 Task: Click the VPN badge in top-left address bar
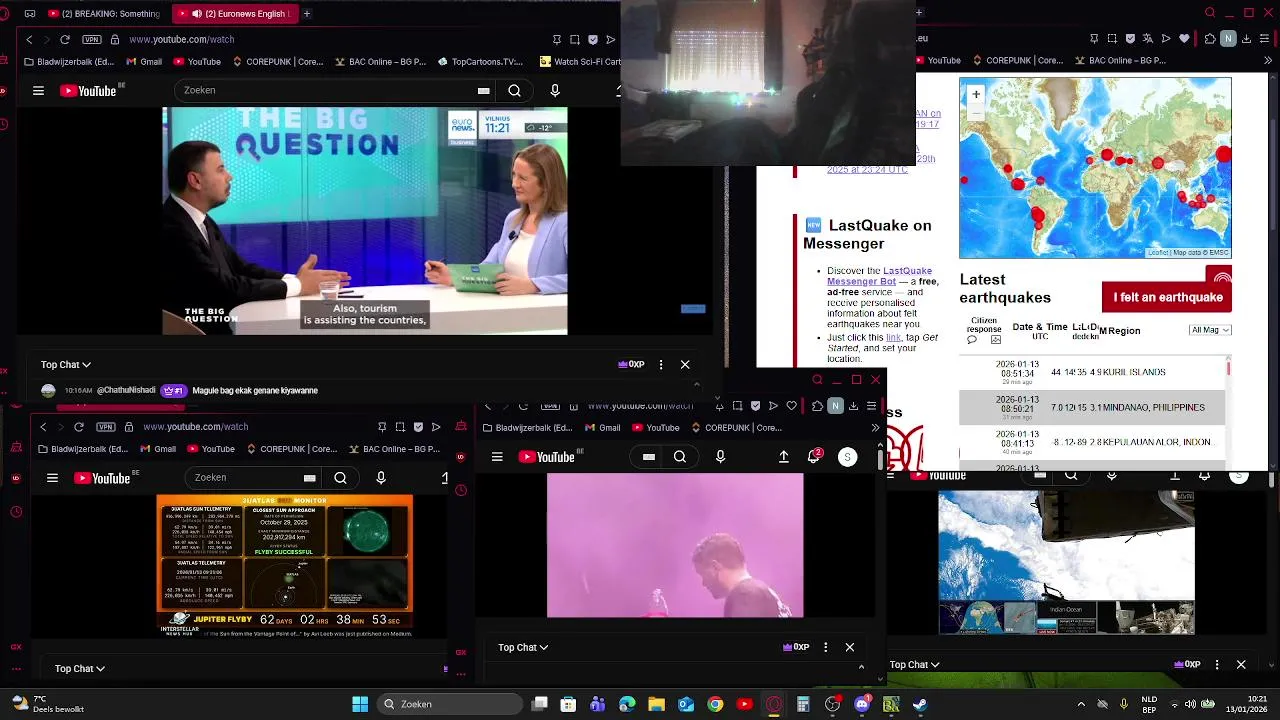(x=92, y=39)
